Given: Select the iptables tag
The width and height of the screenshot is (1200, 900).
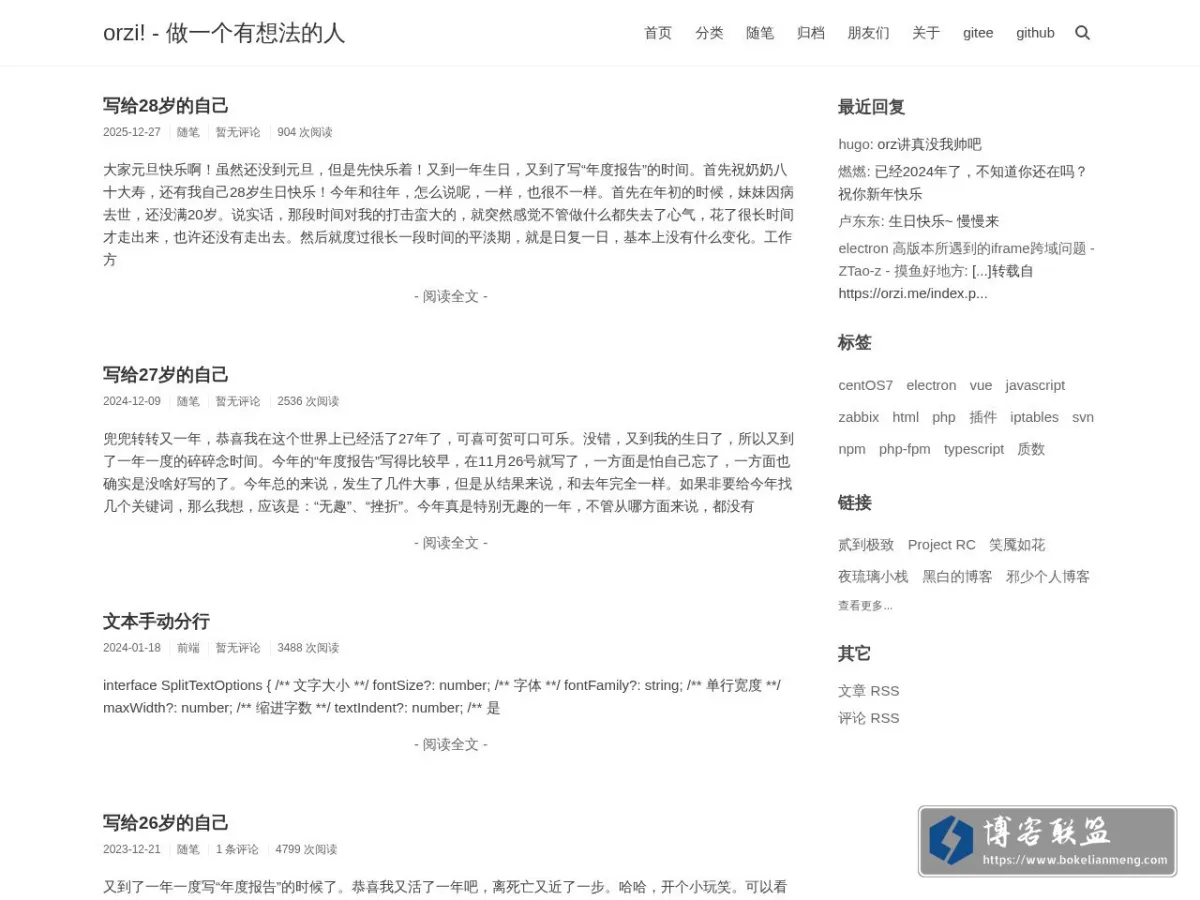Looking at the screenshot, I should 1034,417.
